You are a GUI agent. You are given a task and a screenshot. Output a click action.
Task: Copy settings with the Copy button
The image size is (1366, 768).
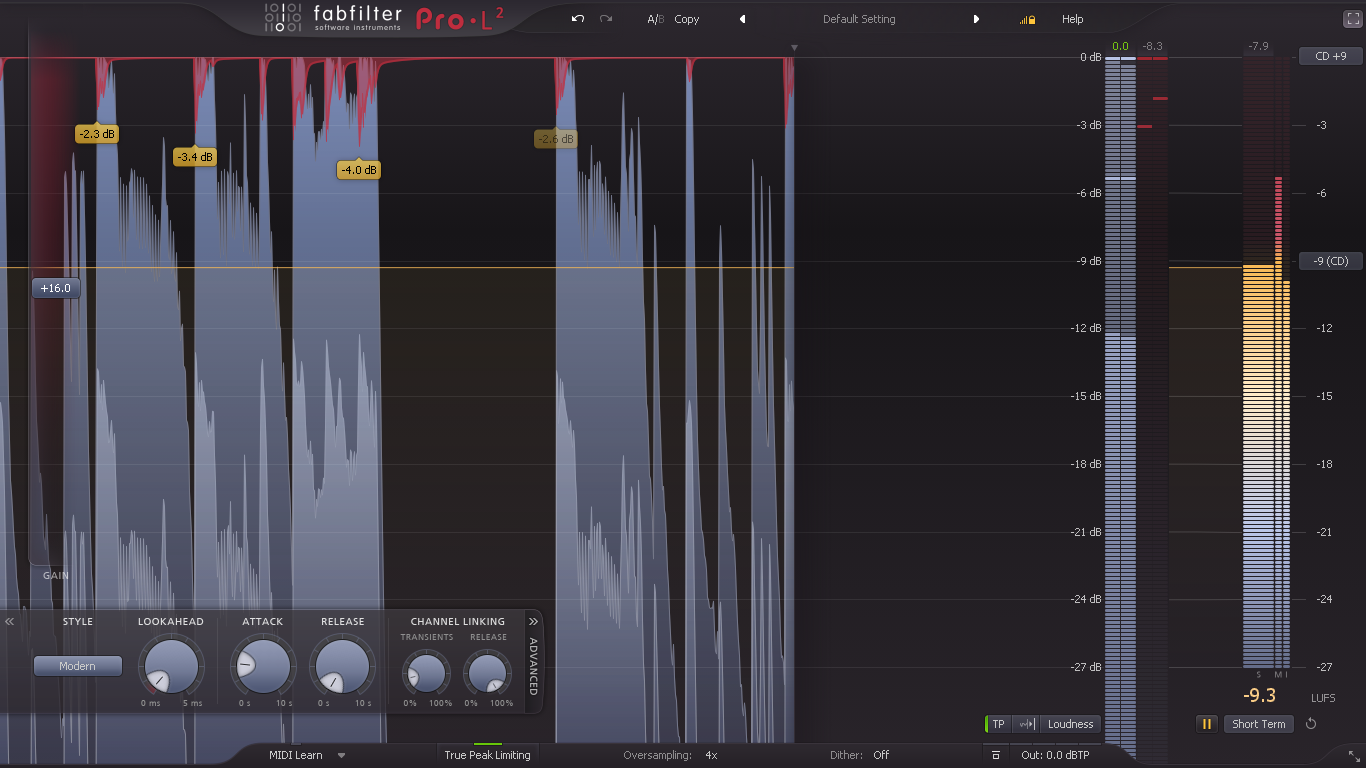[x=687, y=19]
